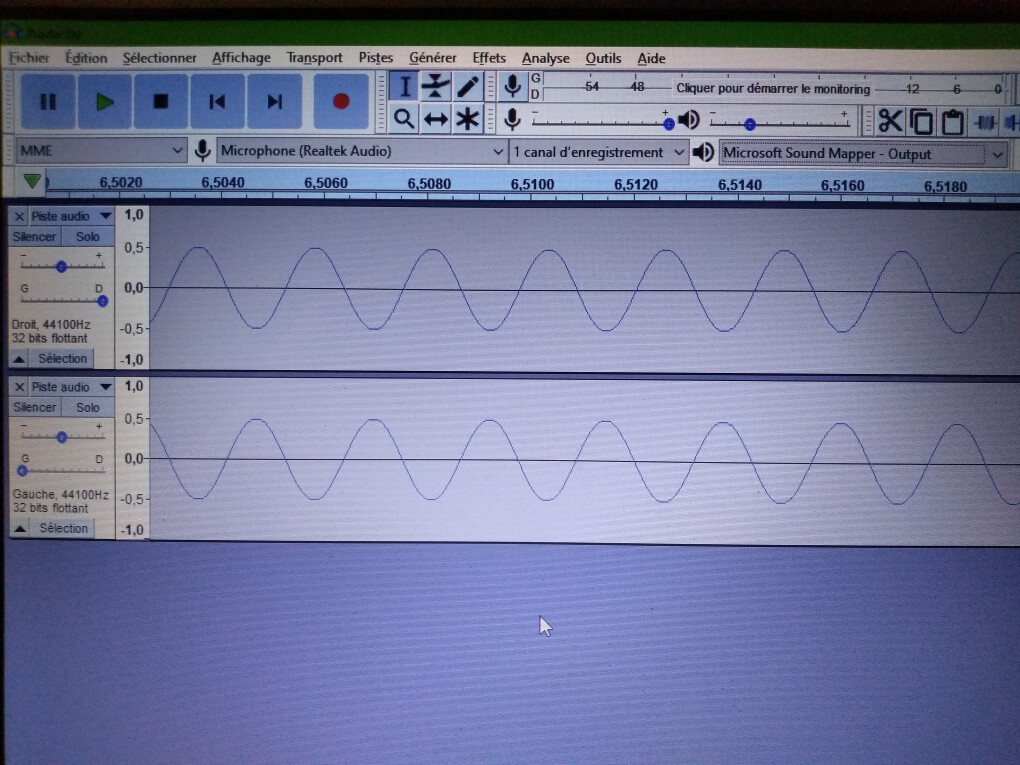Toggle Solo on the Gauche track
The image size is (1020, 765).
point(88,407)
